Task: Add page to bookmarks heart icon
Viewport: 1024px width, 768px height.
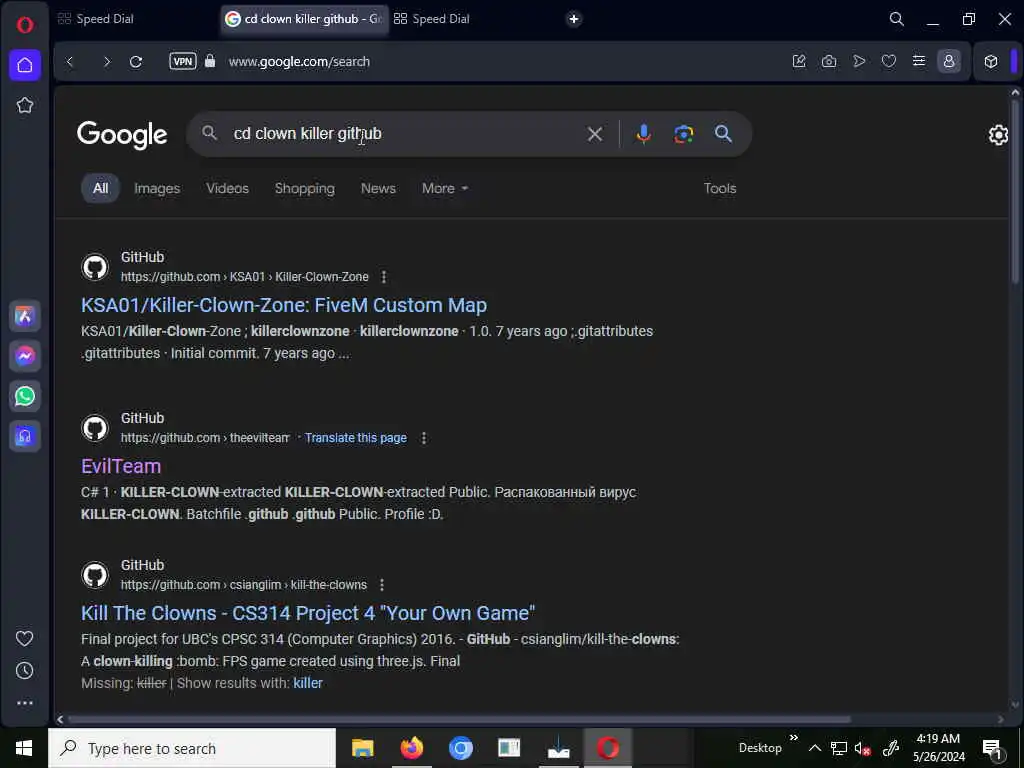Action: point(889,61)
